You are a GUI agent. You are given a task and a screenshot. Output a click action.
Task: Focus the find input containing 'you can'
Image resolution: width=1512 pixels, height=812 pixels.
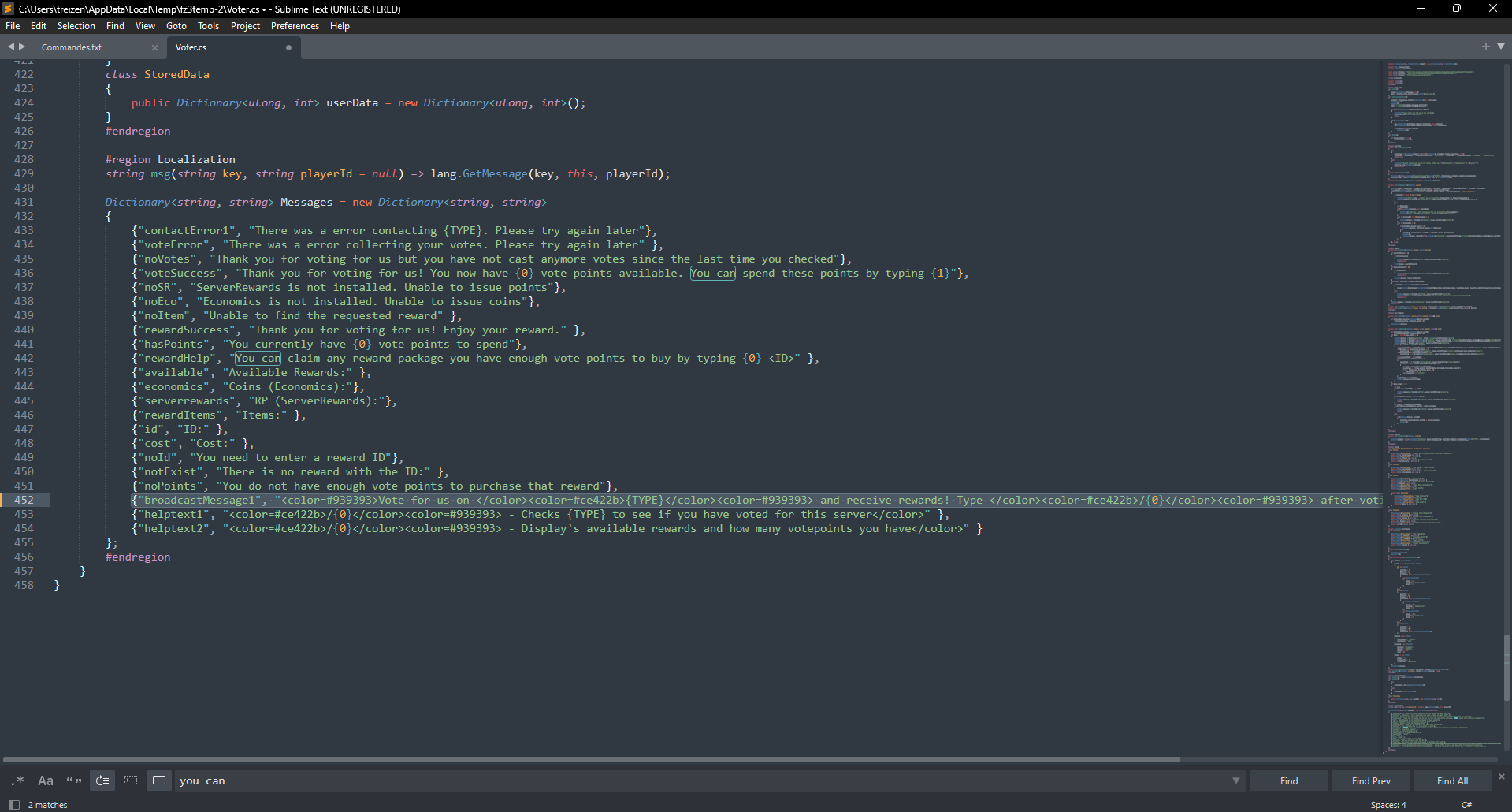701,780
